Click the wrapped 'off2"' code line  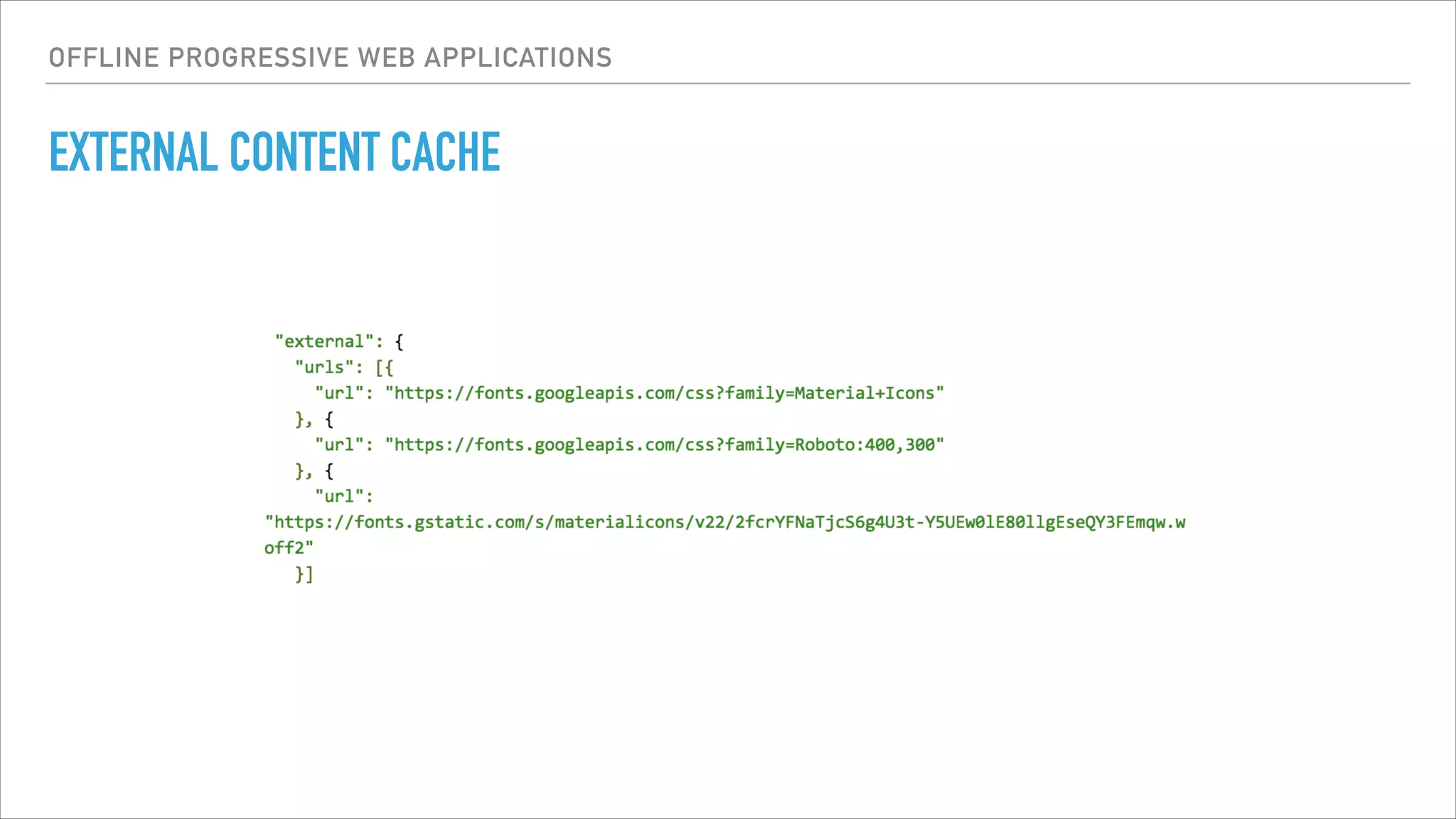point(289,548)
